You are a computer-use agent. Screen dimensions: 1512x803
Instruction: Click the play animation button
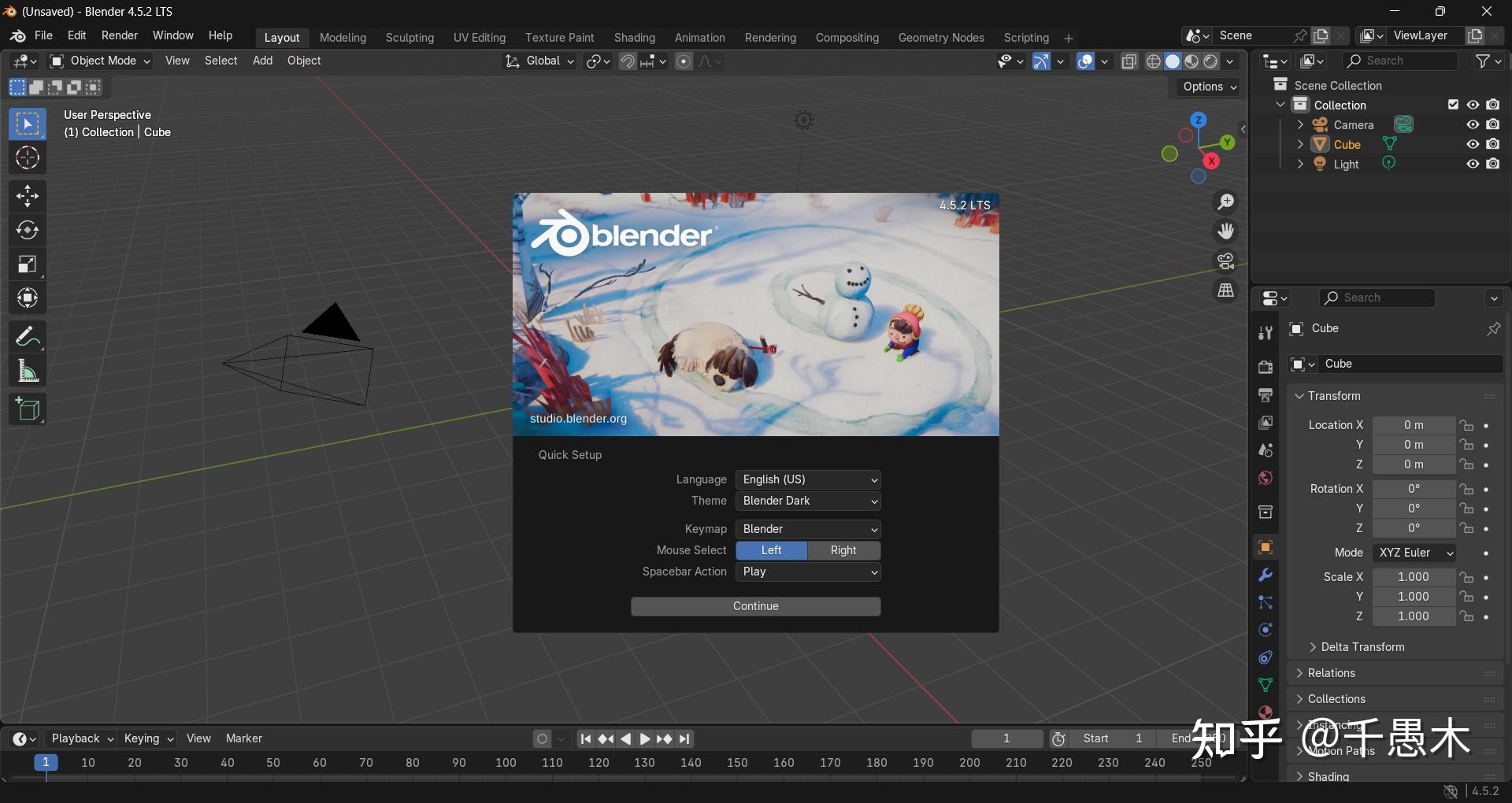(x=645, y=739)
